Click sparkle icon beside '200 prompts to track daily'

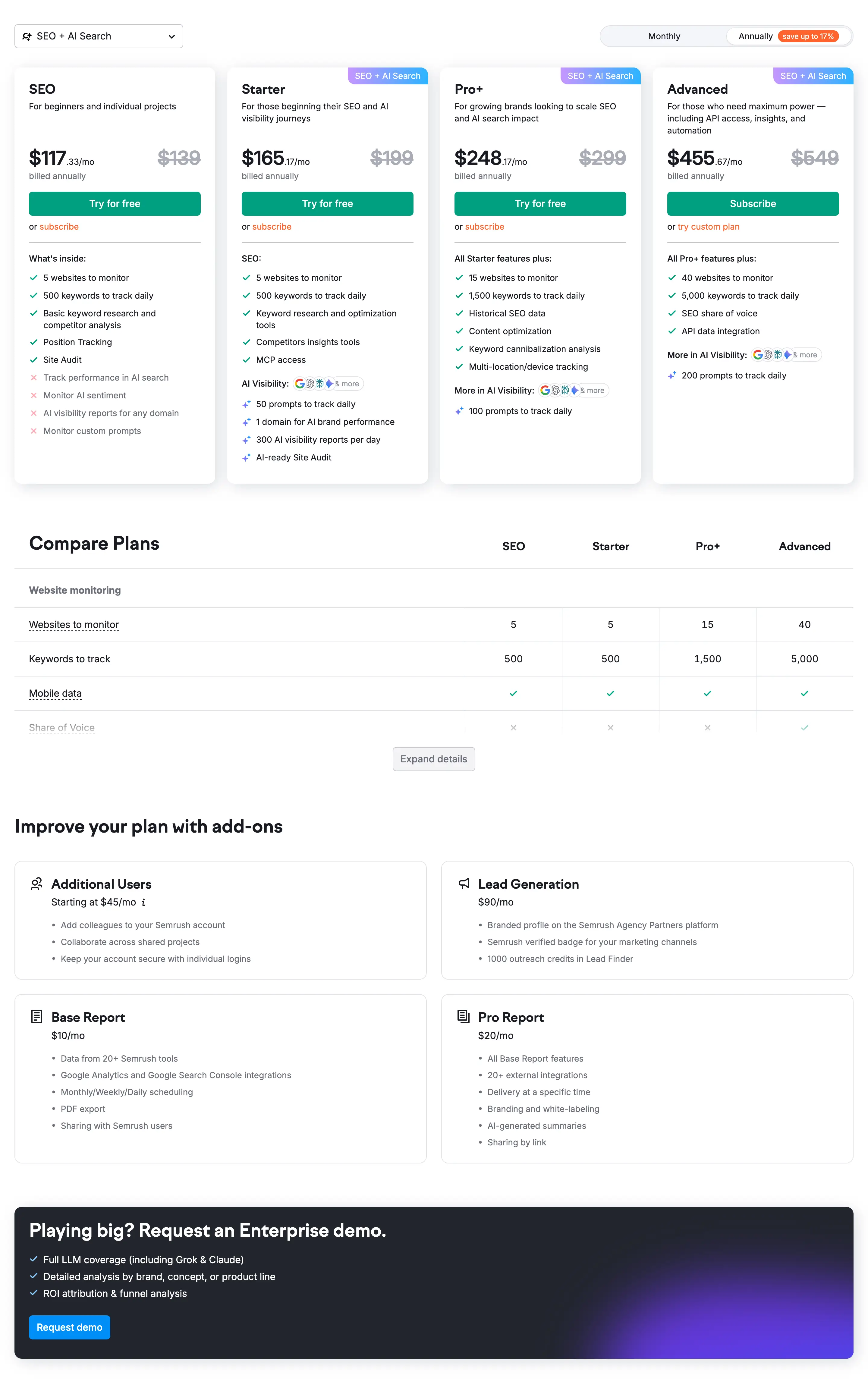click(672, 375)
